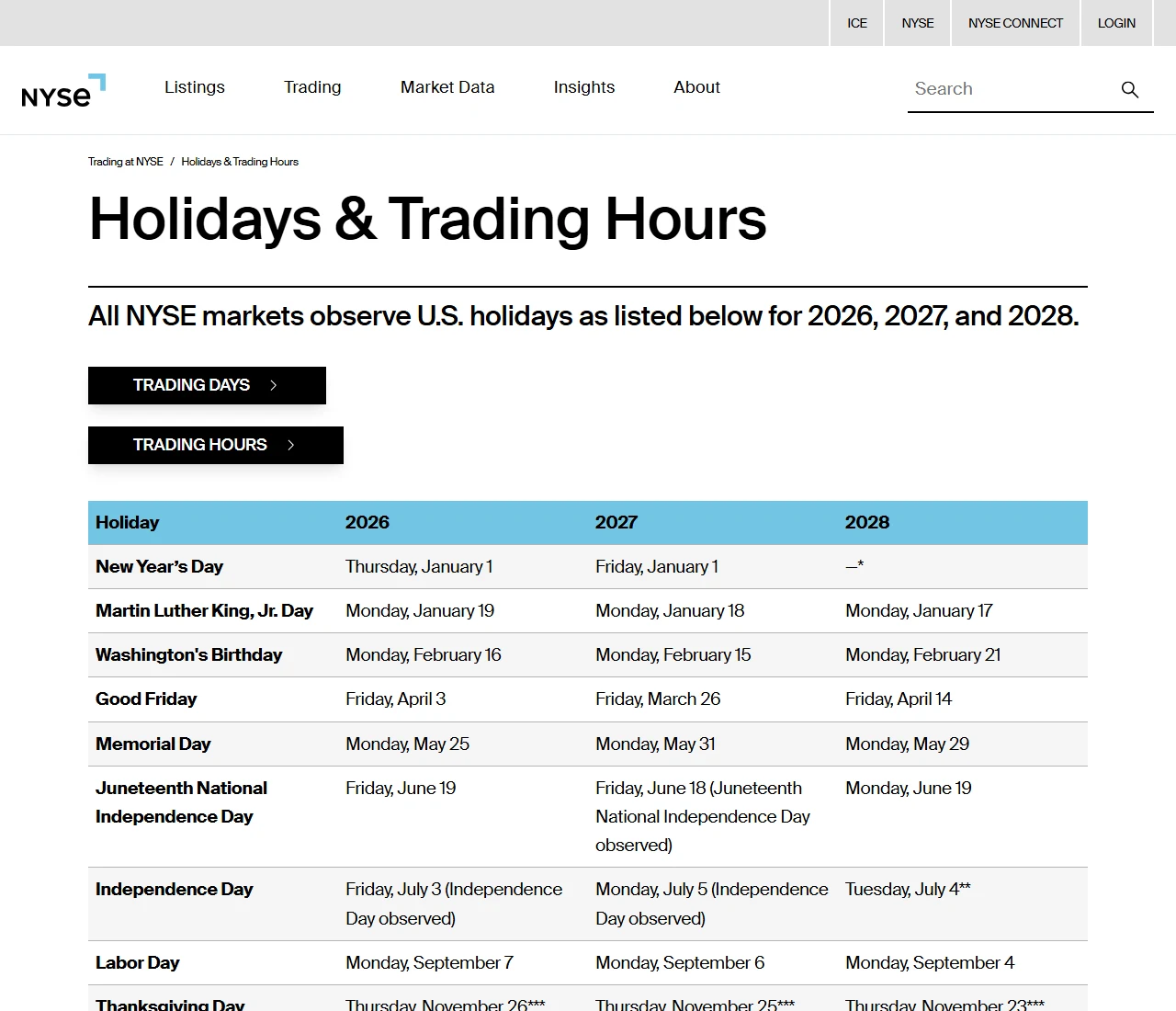Open the Listings menu
The image size is (1176, 1011).
coord(195,87)
